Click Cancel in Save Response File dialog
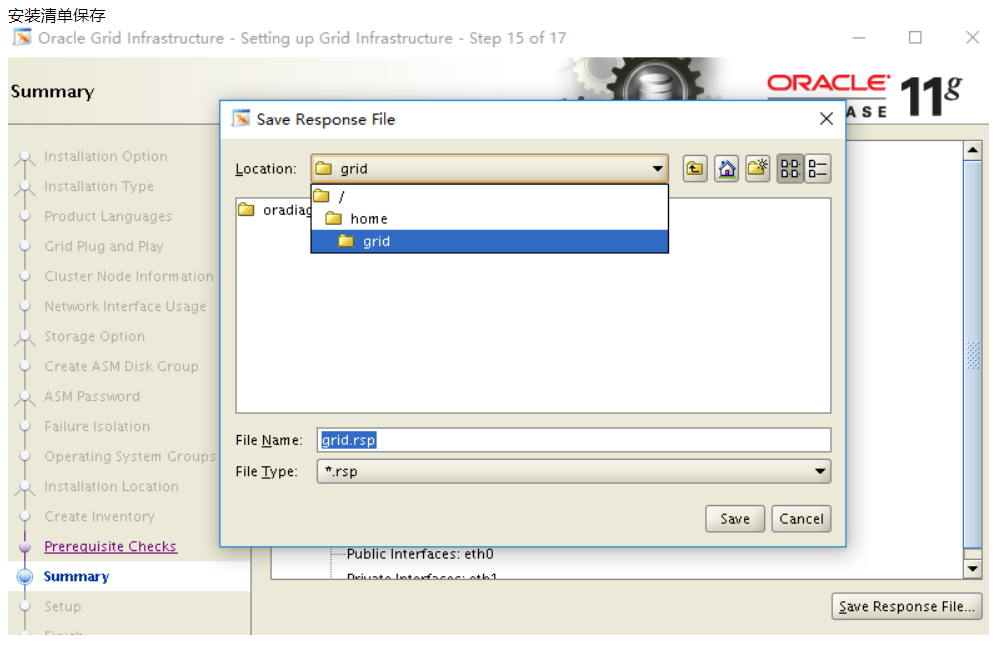 801,519
